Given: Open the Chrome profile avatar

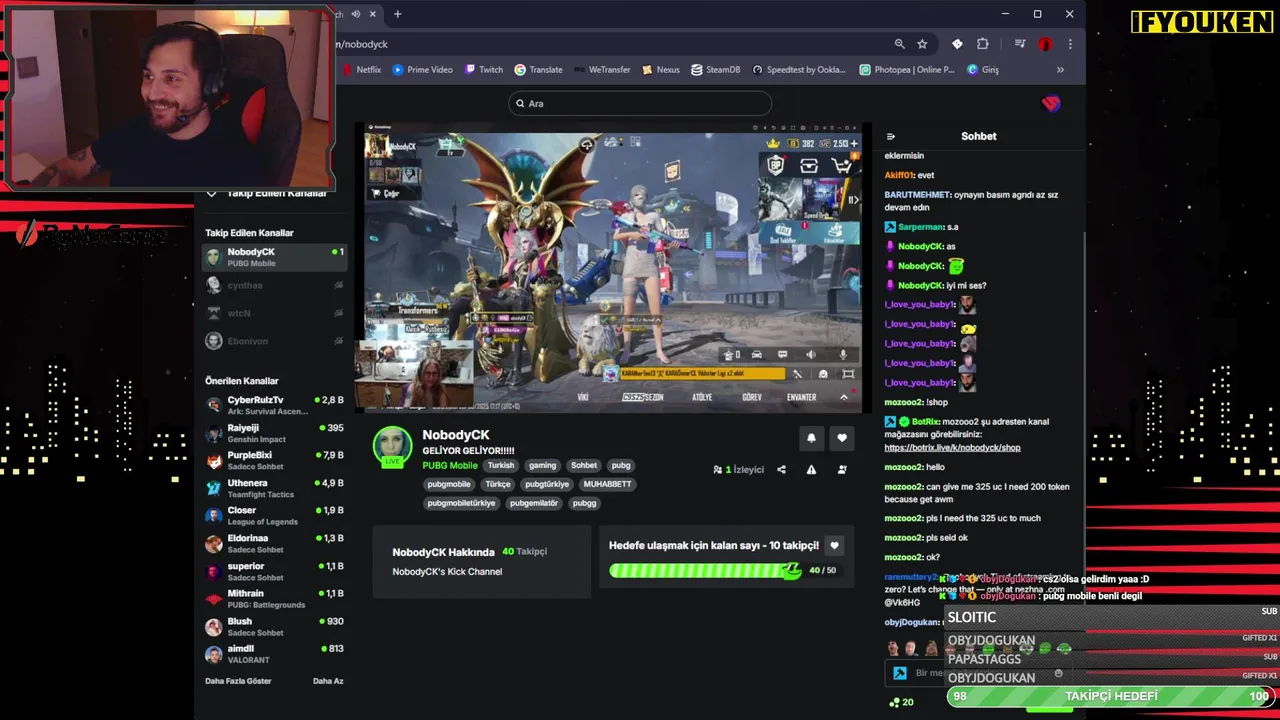Looking at the screenshot, I should 1045,44.
